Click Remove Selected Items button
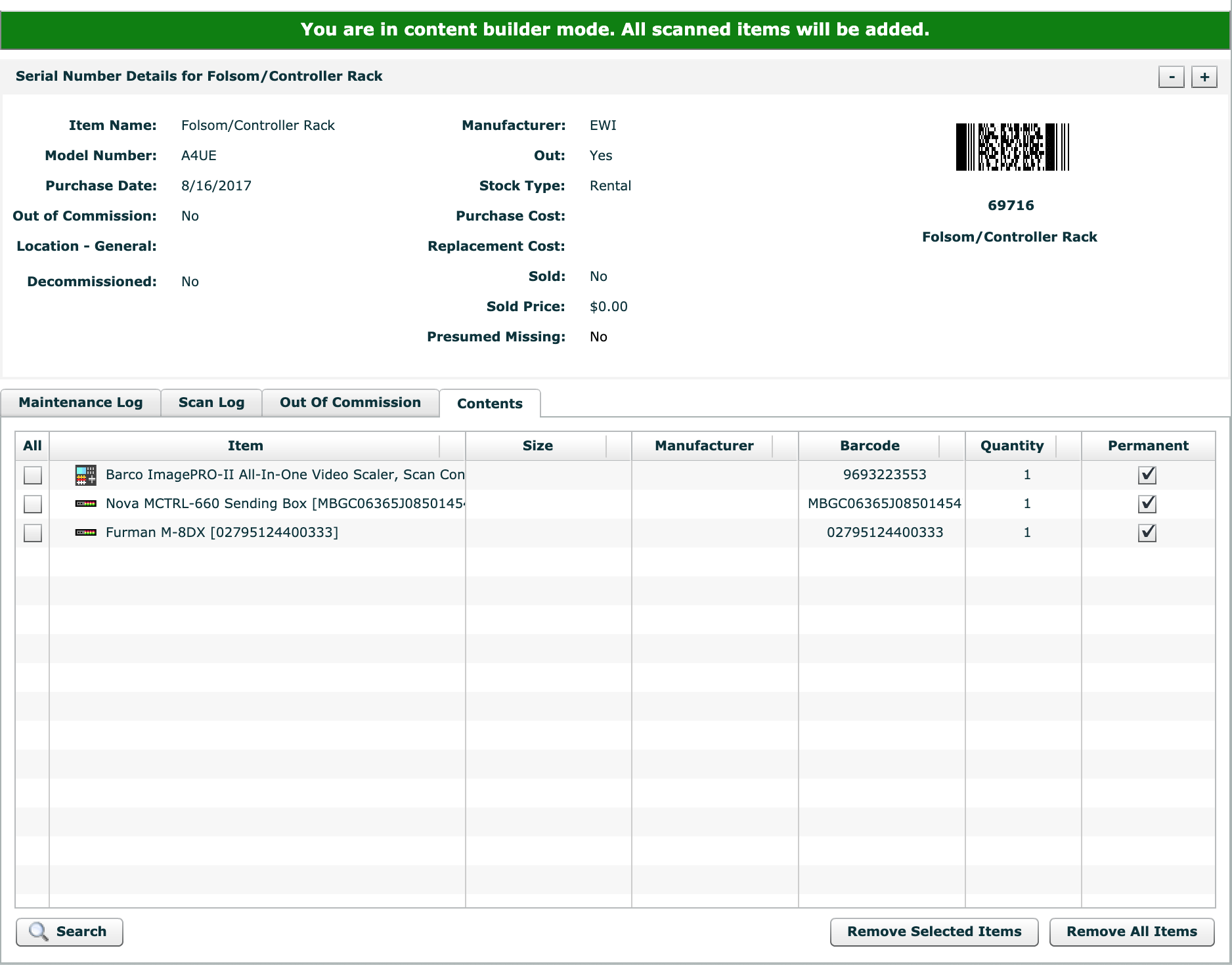 pos(934,932)
